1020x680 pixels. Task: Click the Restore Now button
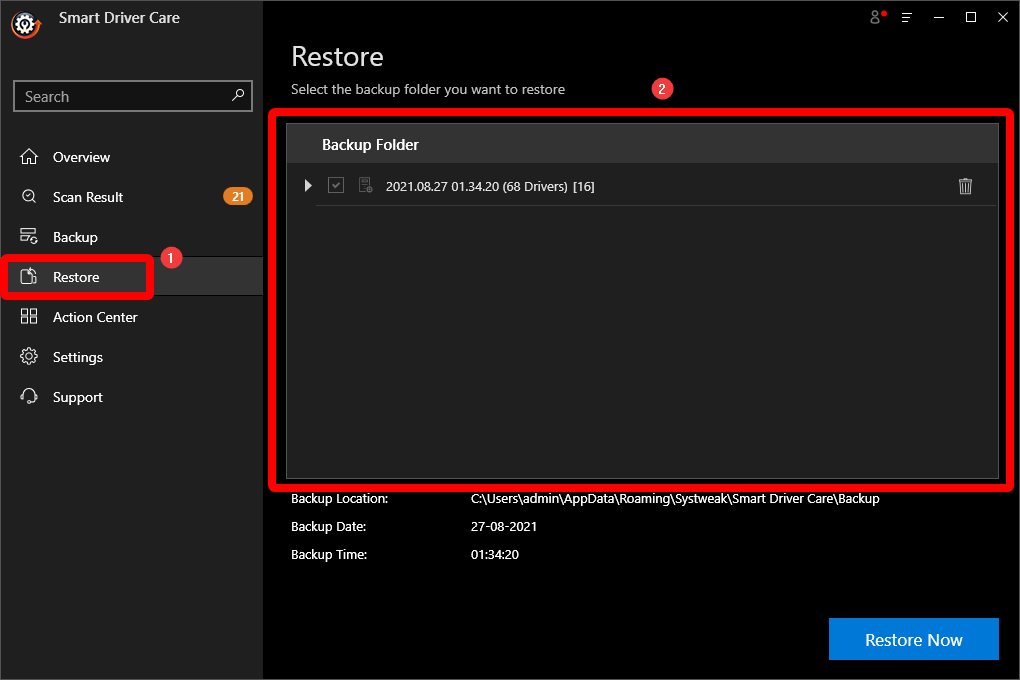pyautogui.click(x=913, y=639)
